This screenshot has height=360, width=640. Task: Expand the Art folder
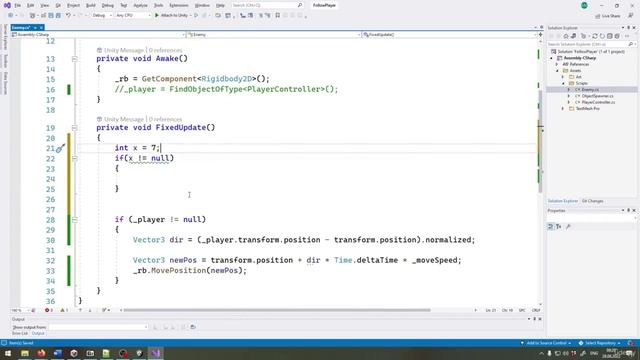coord(563,77)
